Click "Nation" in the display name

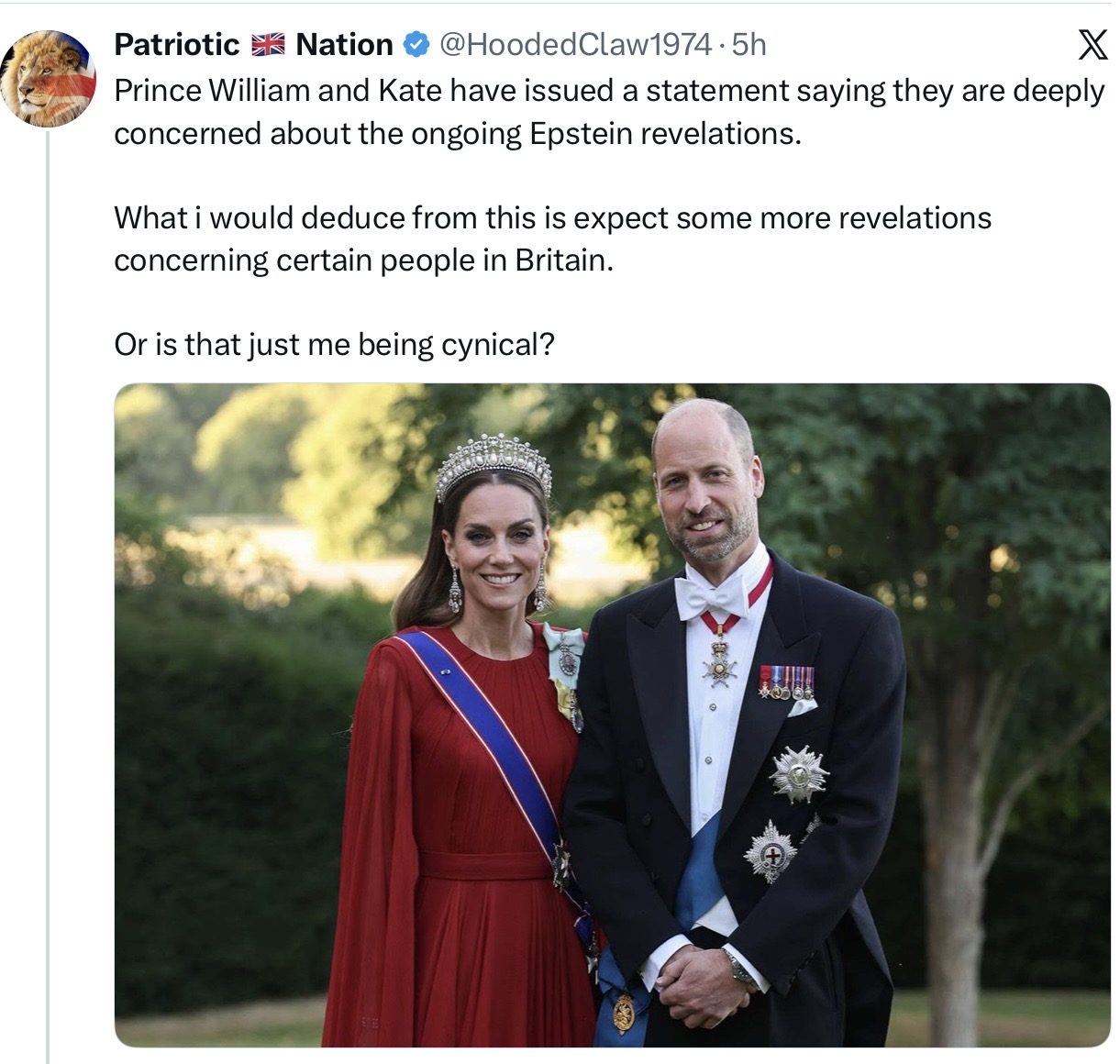[x=344, y=44]
